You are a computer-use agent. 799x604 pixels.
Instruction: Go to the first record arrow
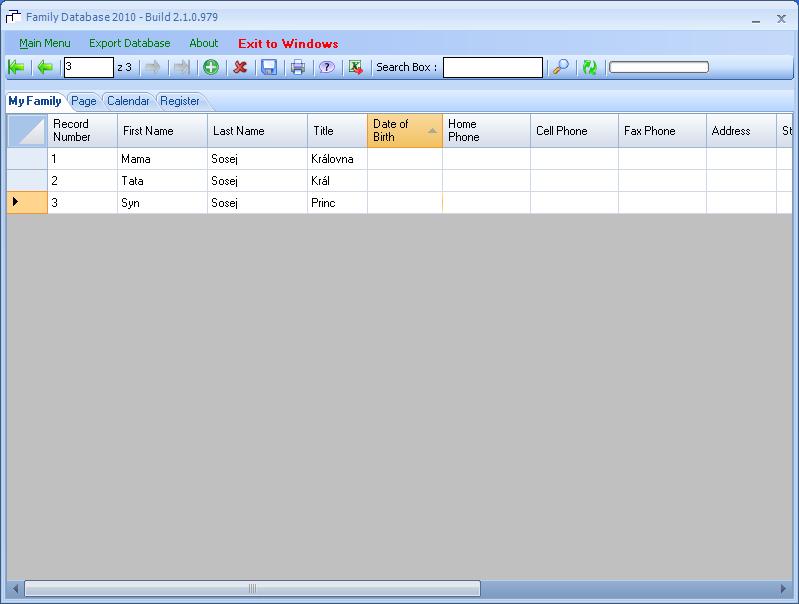[x=16, y=67]
